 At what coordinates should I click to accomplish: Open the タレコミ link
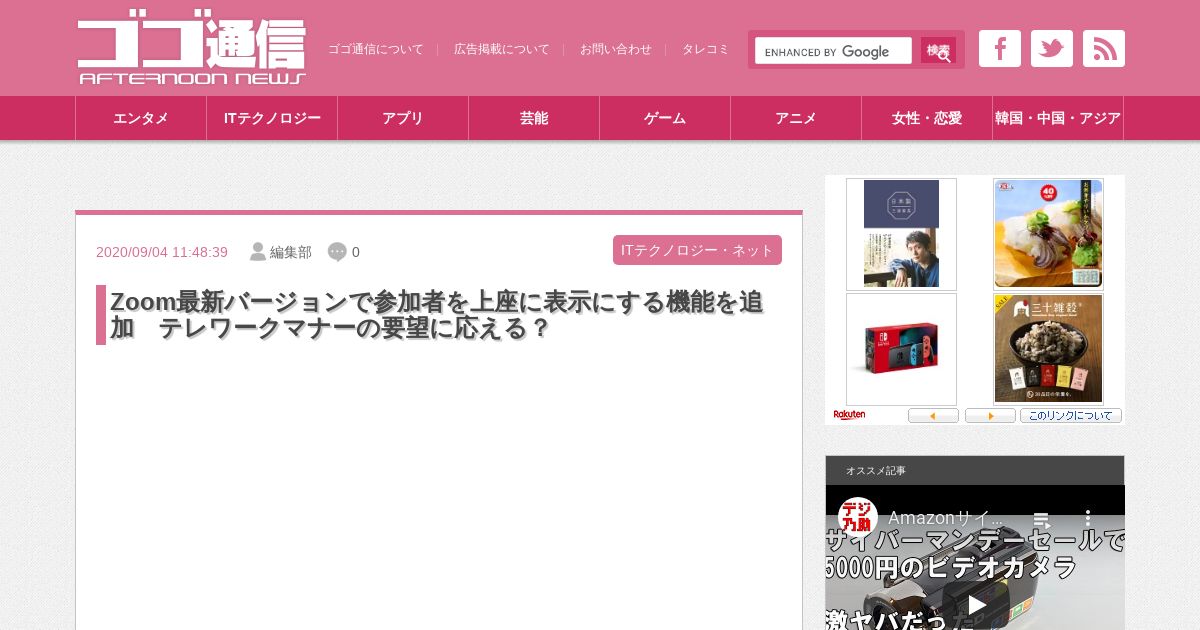click(705, 49)
